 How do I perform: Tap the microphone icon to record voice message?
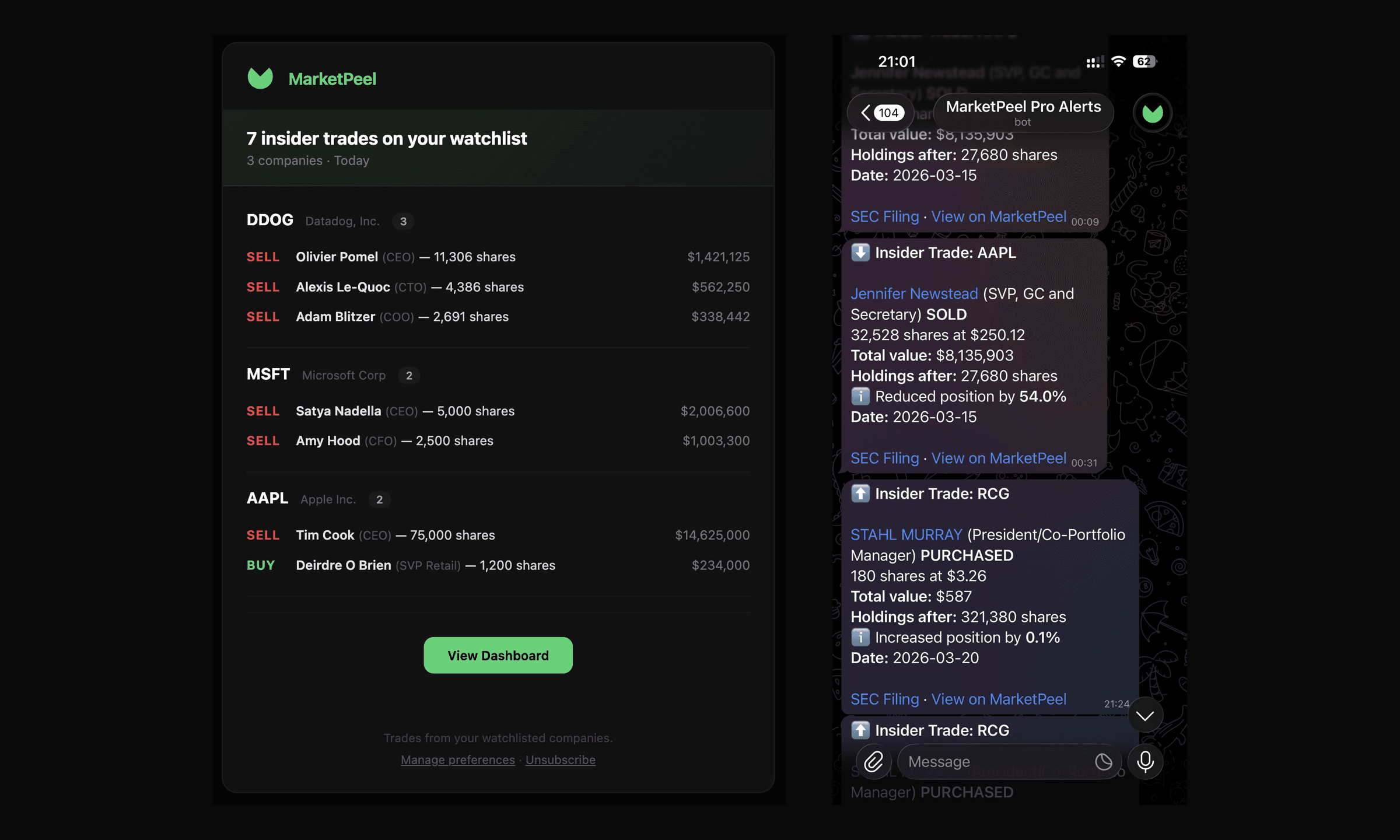click(1145, 762)
